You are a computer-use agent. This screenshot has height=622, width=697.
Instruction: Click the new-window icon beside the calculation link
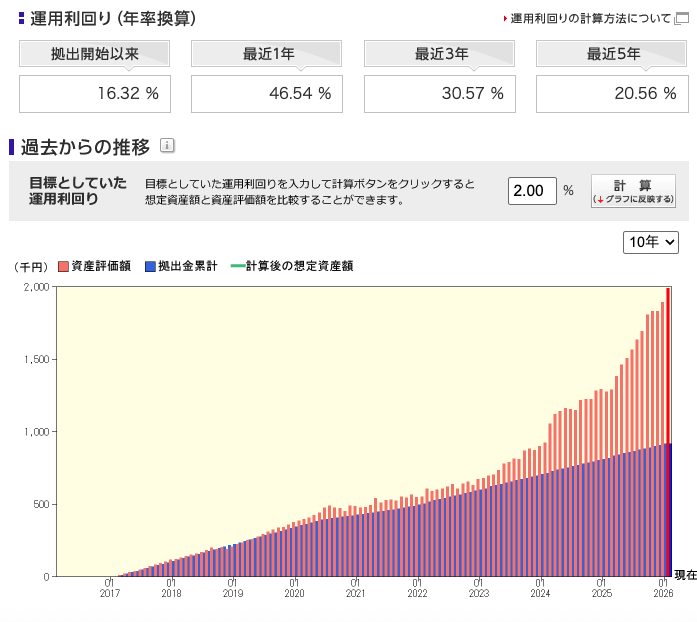click(681, 19)
